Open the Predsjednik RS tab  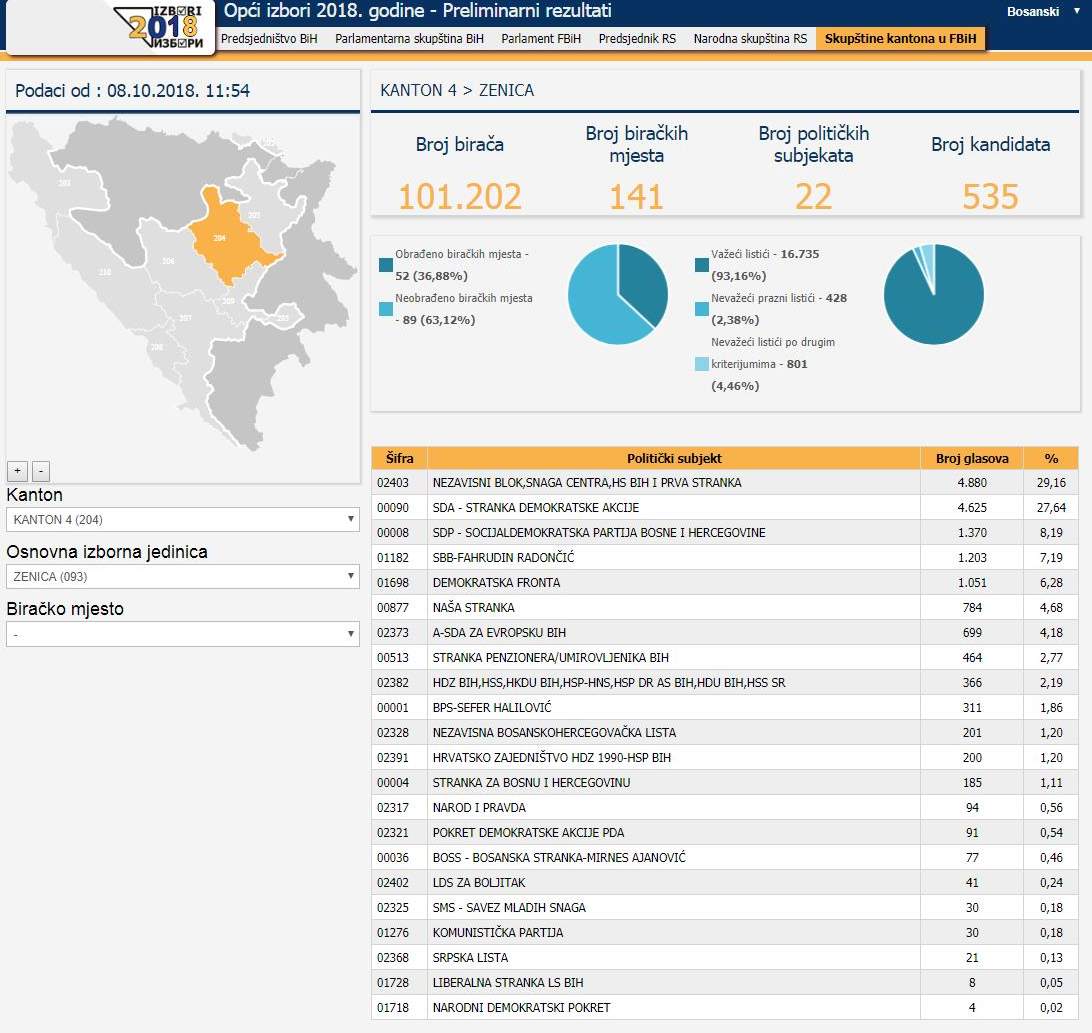[x=637, y=39]
